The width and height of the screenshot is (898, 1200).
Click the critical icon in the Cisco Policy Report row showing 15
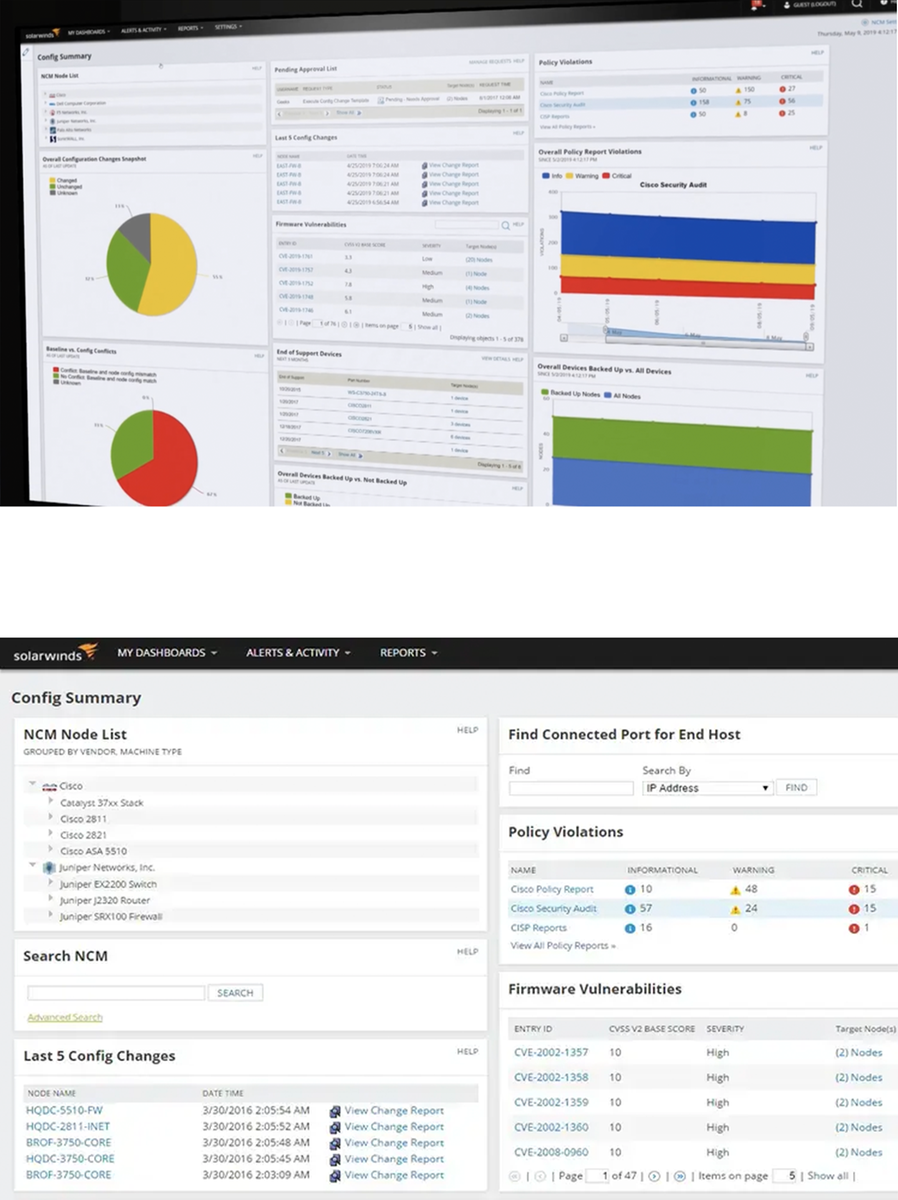[854, 889]
